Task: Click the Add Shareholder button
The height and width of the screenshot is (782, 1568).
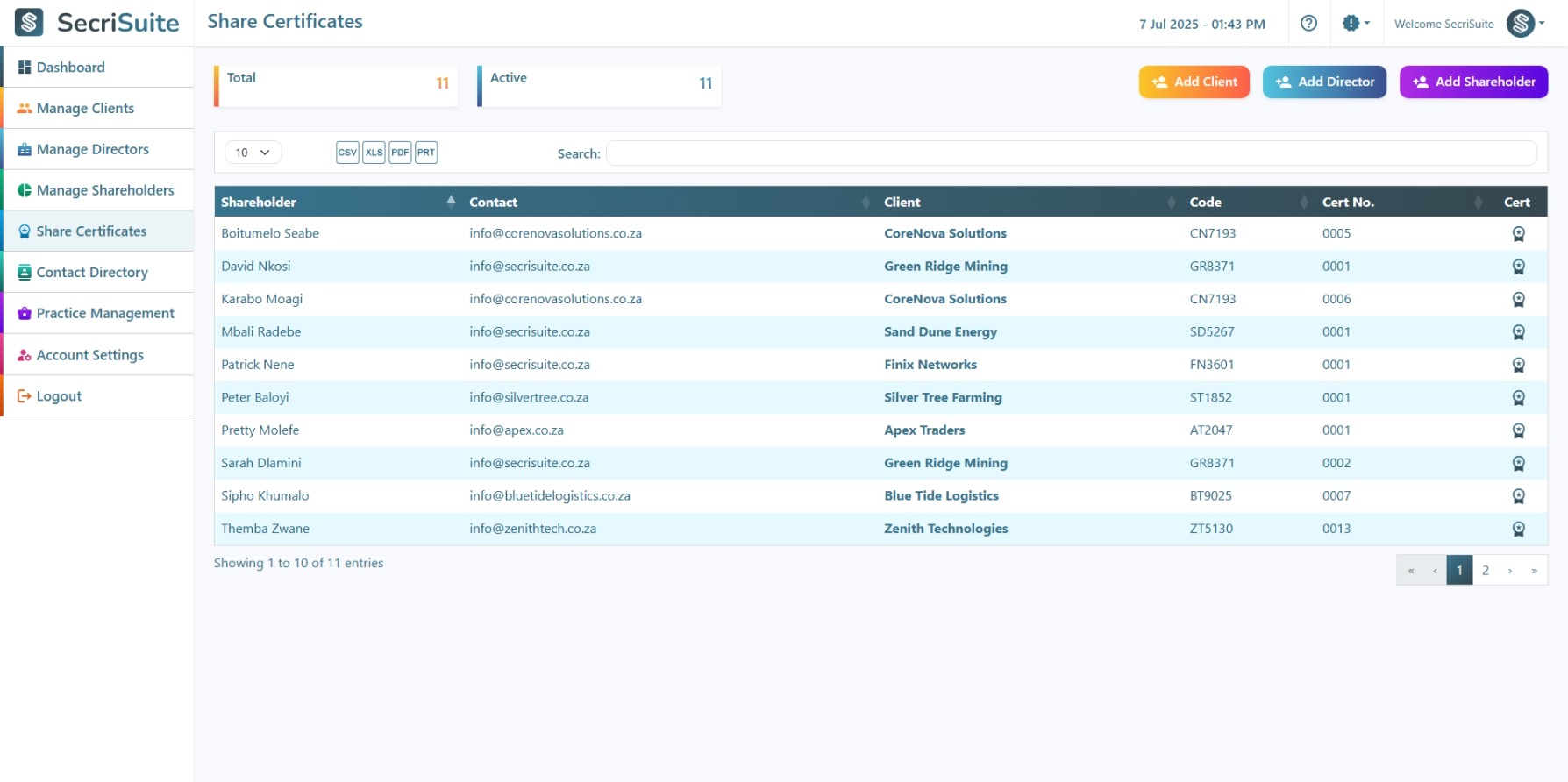Action: (1473, 82)
